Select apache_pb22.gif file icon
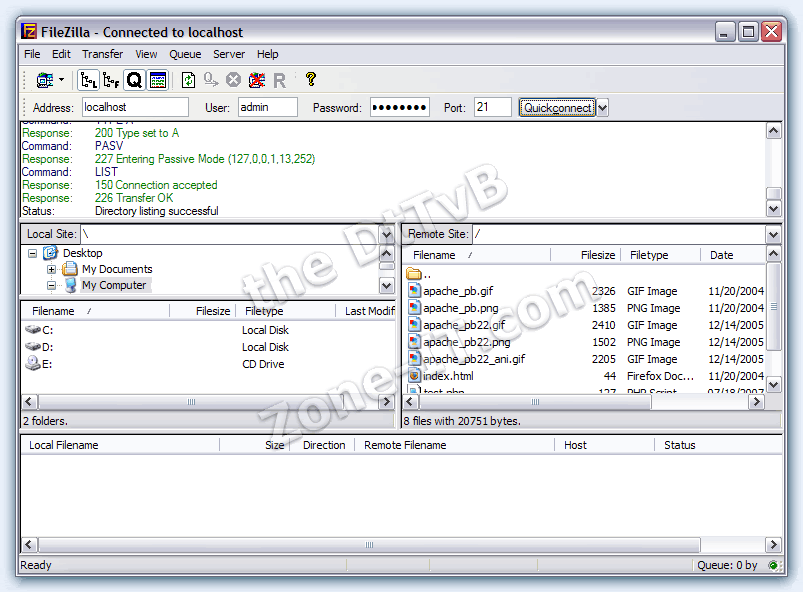Image resolution: width=803 pixels, height=592 pixels. (414, 325)
